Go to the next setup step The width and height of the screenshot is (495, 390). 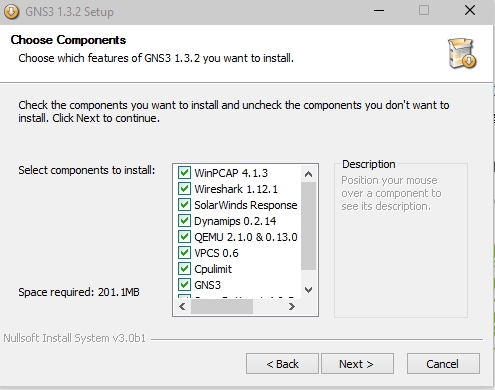(x=357, y=364)
